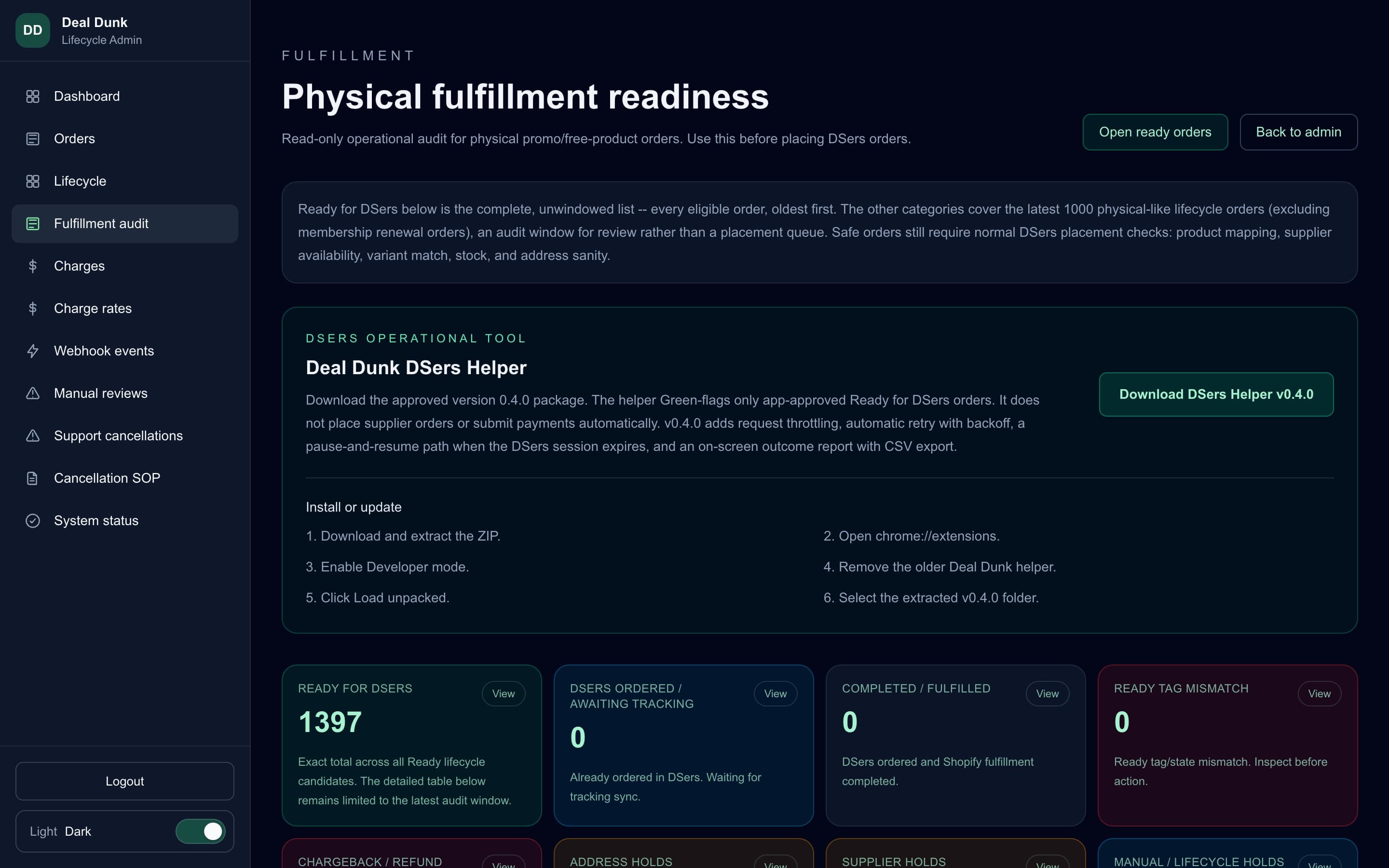Click the Manual reviews warning icon
This screenshot has width=1389, height=868.
click(x=33, y=394)
